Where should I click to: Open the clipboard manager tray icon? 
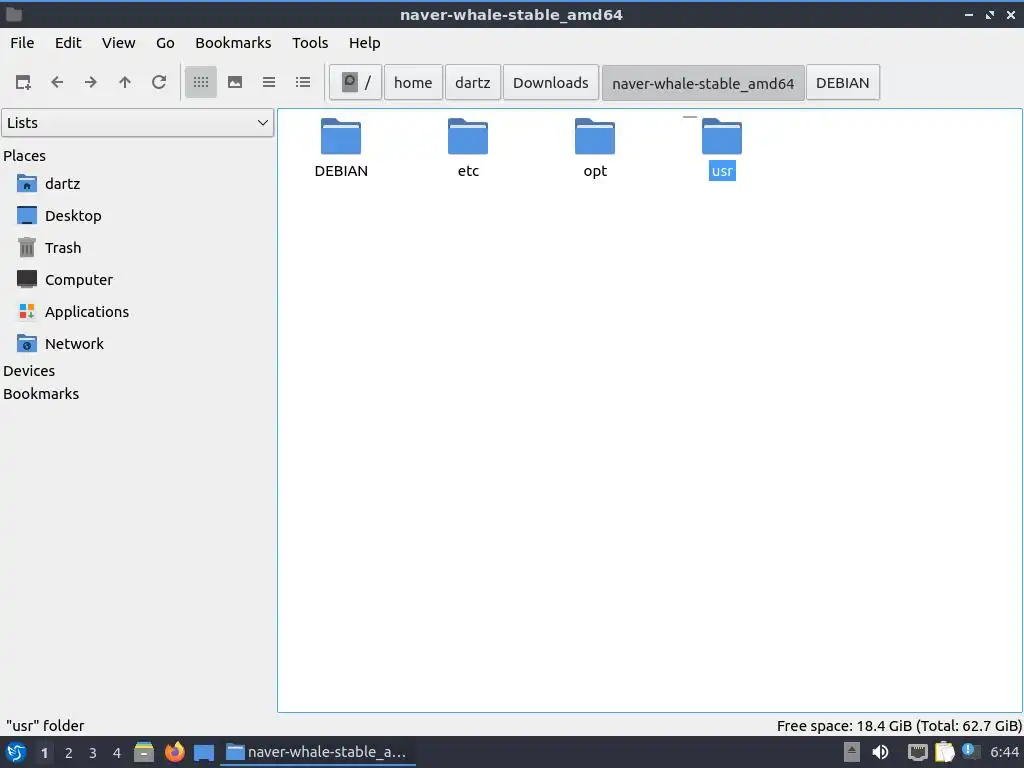tap(945, 752)
